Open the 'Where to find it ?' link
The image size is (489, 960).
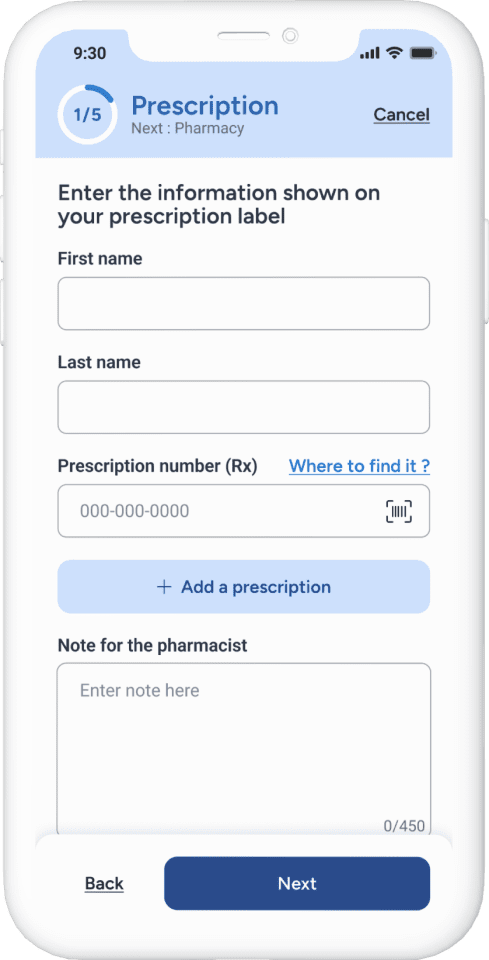[359, 466]
